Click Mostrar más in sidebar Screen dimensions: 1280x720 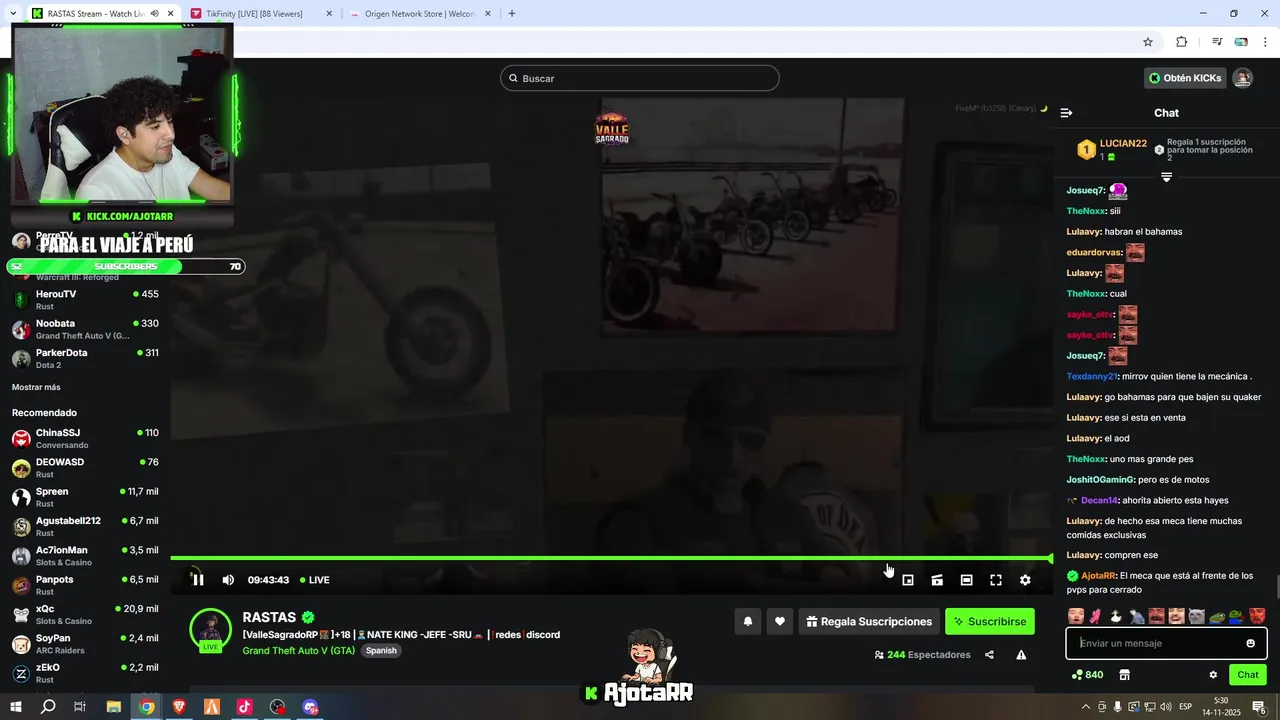(36, 387)
